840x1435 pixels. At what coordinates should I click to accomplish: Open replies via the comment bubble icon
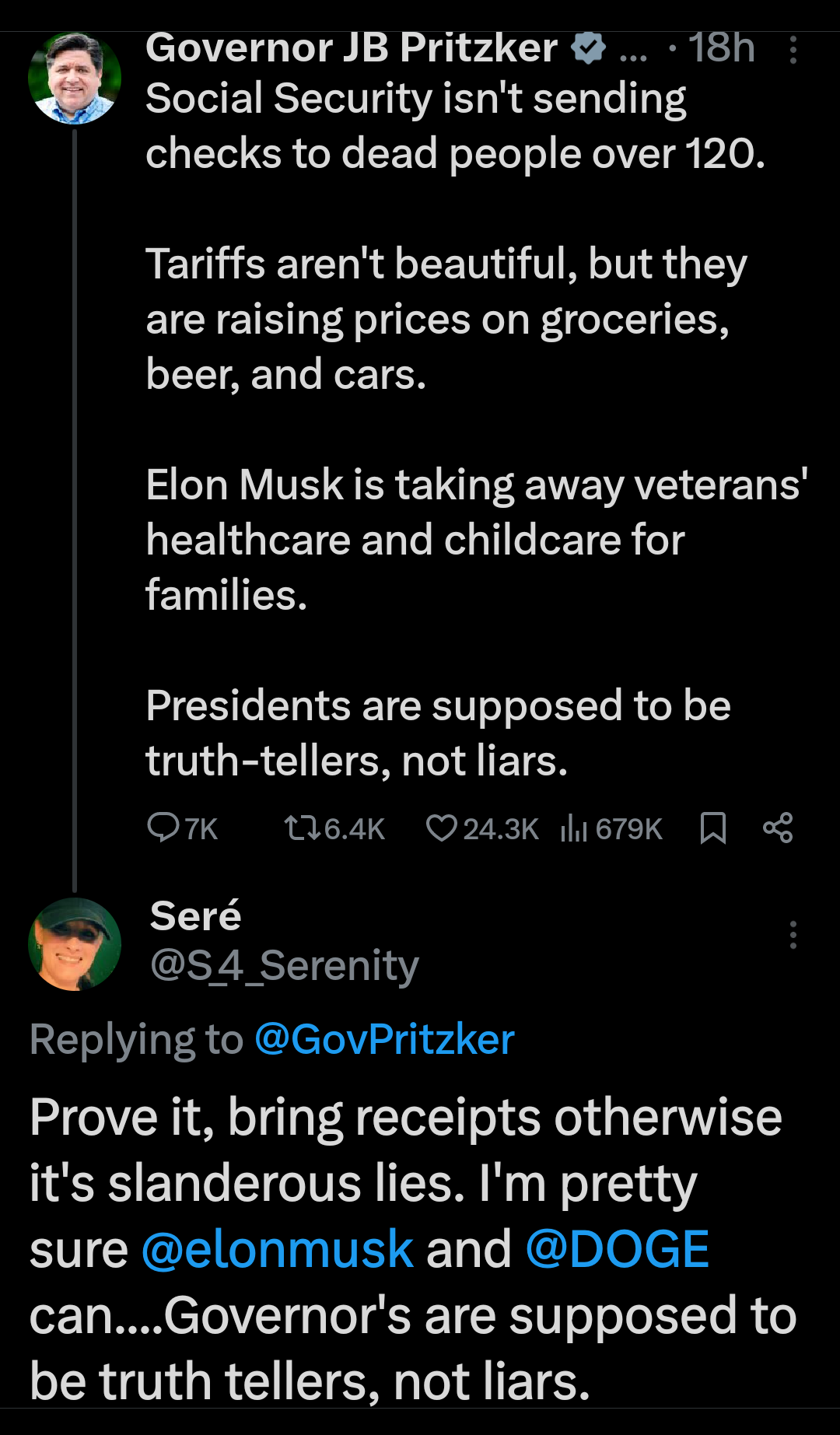163,828
